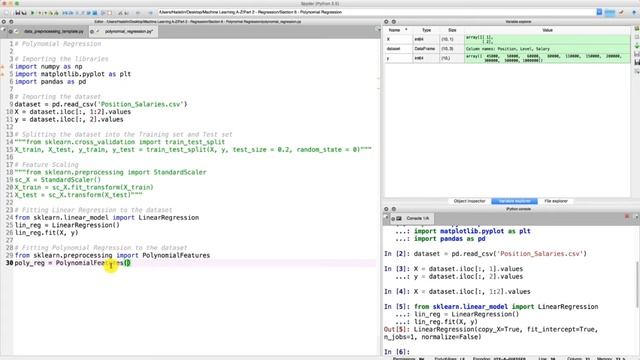The height and width of the screenshot is (360, 640).
Task: Click the Import data icon in Variable explorer sidebar
Action: 637,45
